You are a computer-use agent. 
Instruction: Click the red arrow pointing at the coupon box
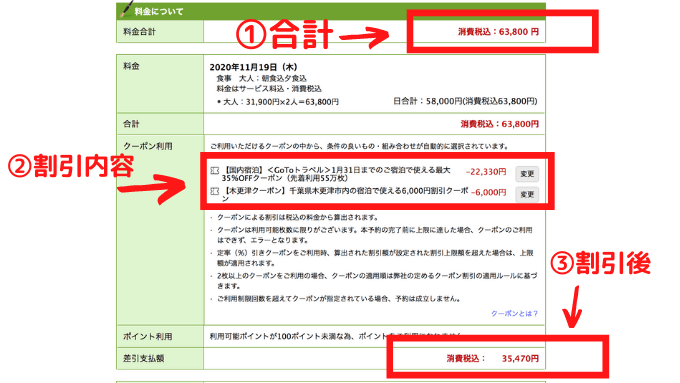151,188
